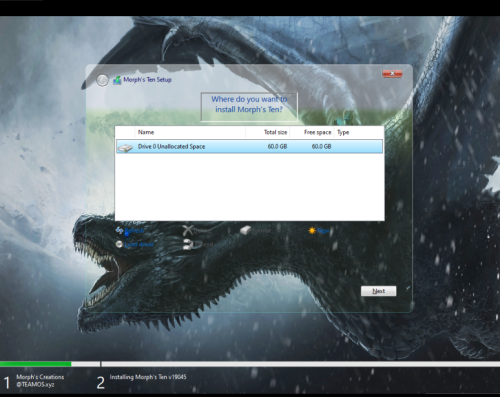Click the Next button
Screen dimensions: 500x397
(379, 291)
